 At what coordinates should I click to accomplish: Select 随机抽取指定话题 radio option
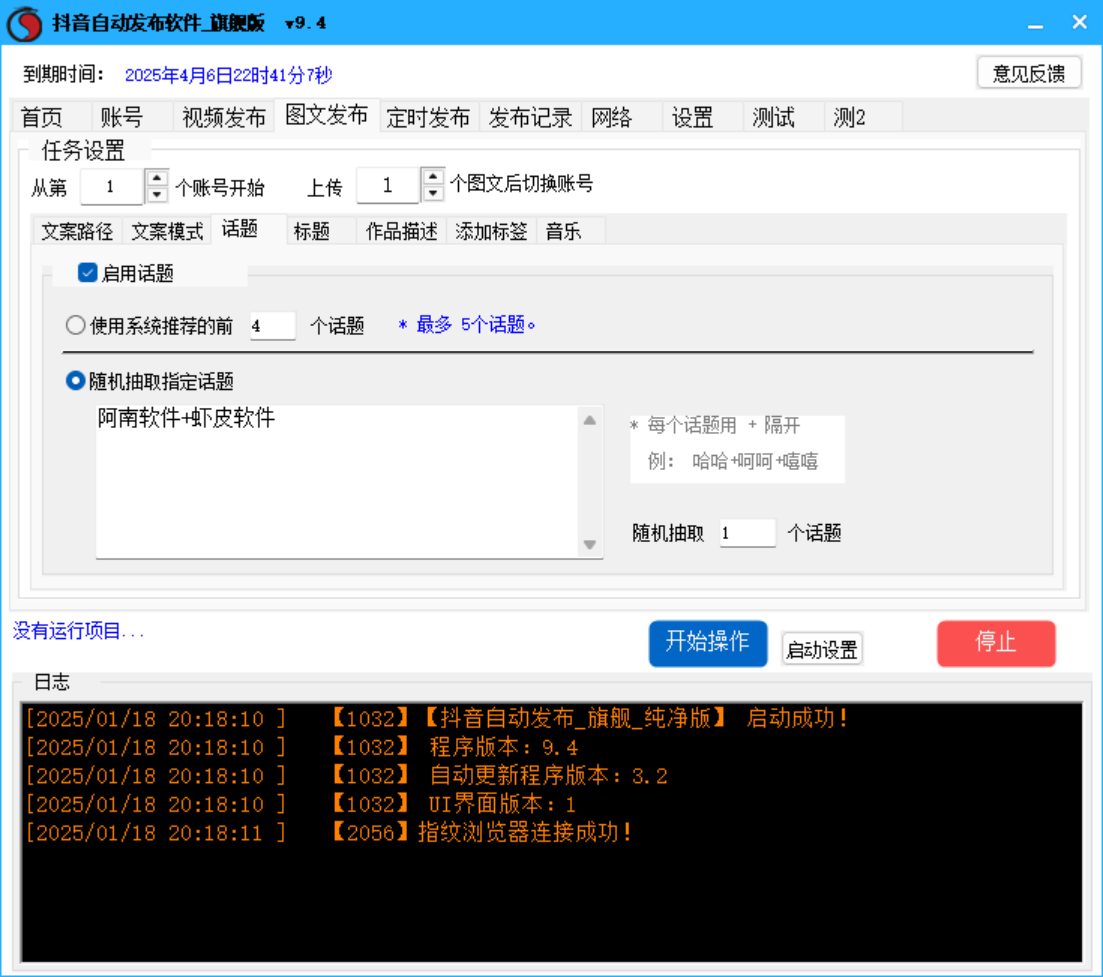click(75, 381)
